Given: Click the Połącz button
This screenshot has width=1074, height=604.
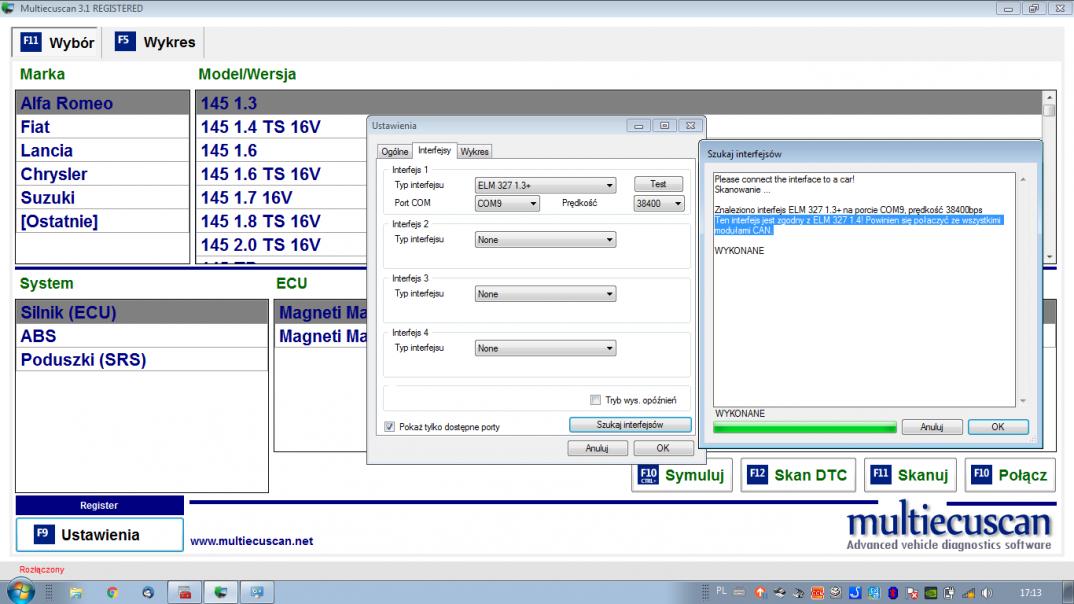Looking at the screenshot, I should coord(1010,475).
